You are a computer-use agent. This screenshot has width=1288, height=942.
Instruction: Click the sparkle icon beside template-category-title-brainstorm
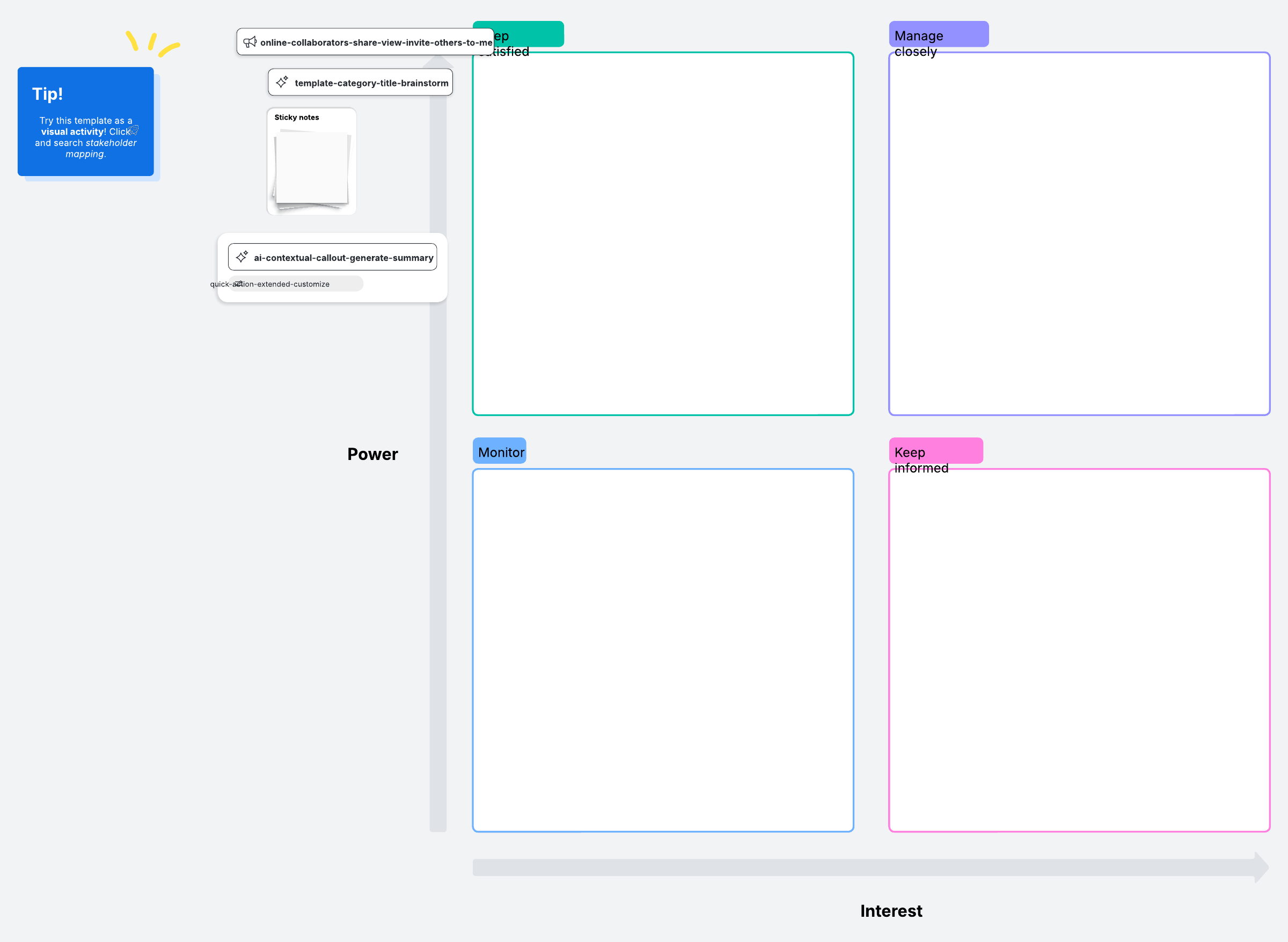282,82
